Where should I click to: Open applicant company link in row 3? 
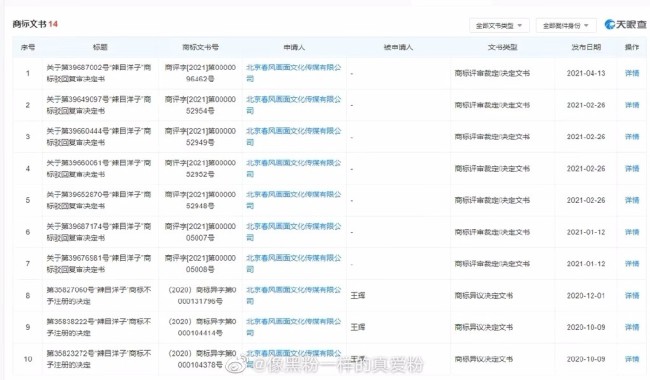(293, 137)
